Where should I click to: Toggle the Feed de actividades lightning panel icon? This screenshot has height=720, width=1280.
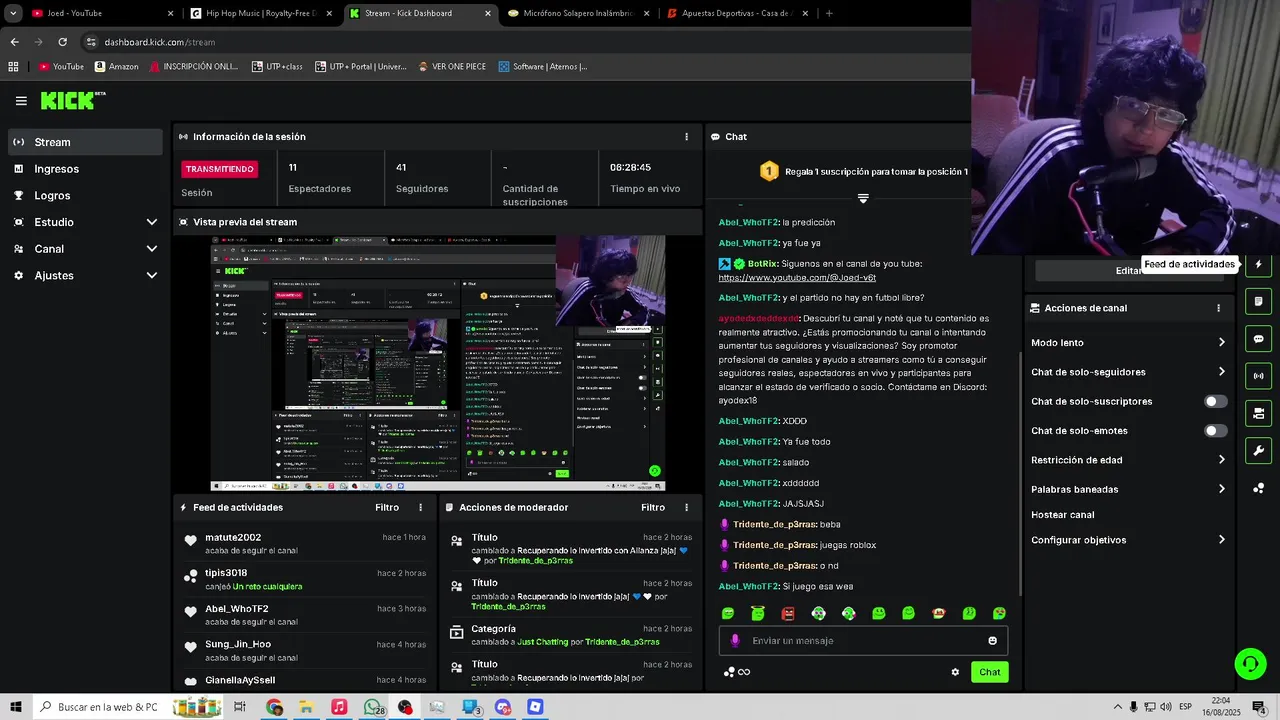(1258, 265)
